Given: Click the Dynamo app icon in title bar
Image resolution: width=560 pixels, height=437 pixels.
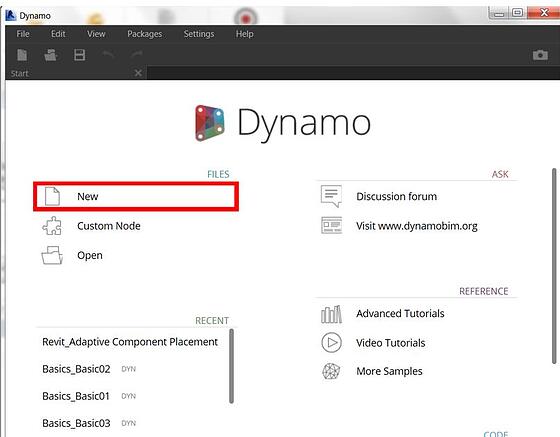Looking at the screenshot, I should point(11,15).
